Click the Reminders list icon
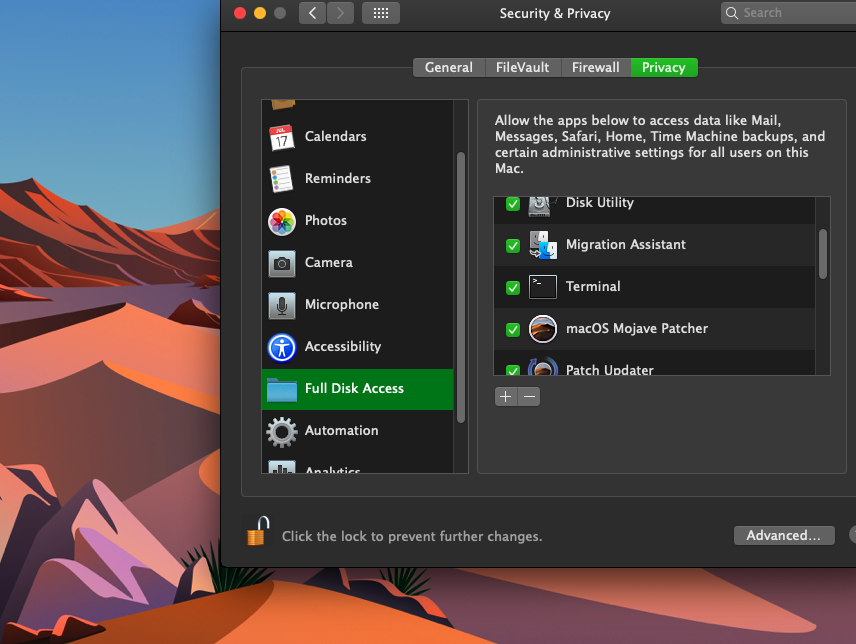Viewport: 856px width, 644px height. 282,179
